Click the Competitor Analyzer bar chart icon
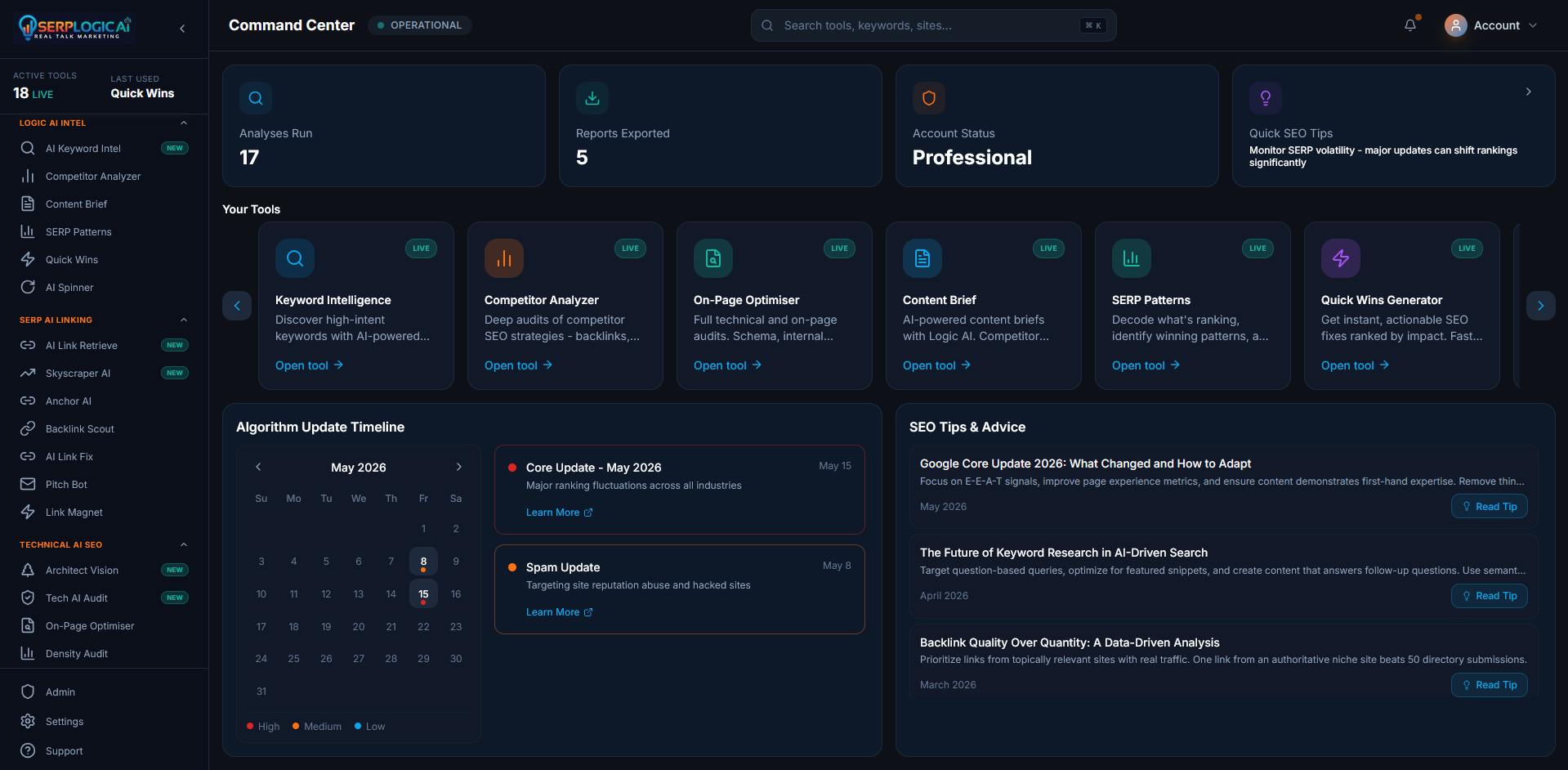1568x770 pixels. (504, 258)
